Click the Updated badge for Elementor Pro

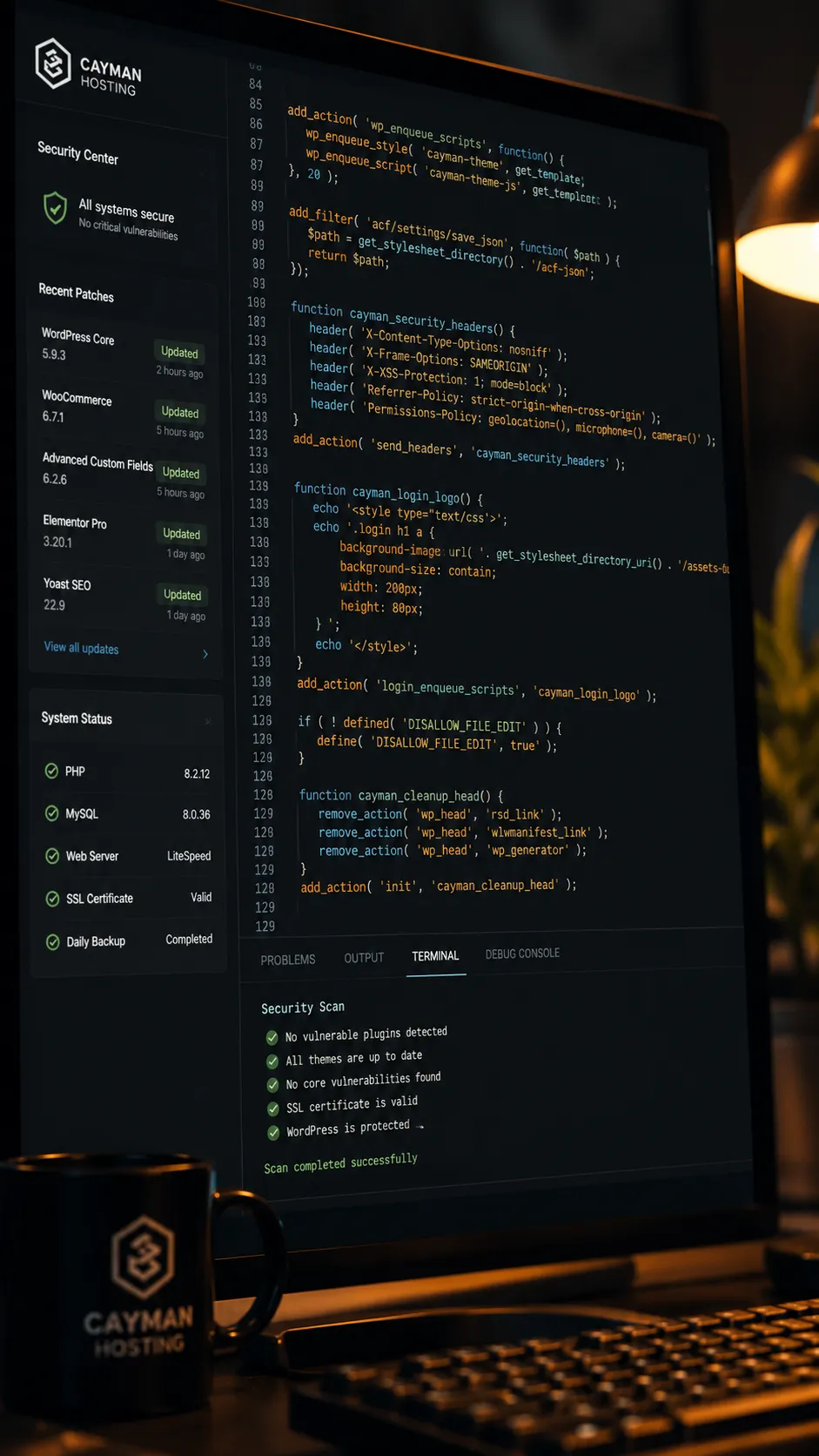pyautogui.click(x=182, y=534)
